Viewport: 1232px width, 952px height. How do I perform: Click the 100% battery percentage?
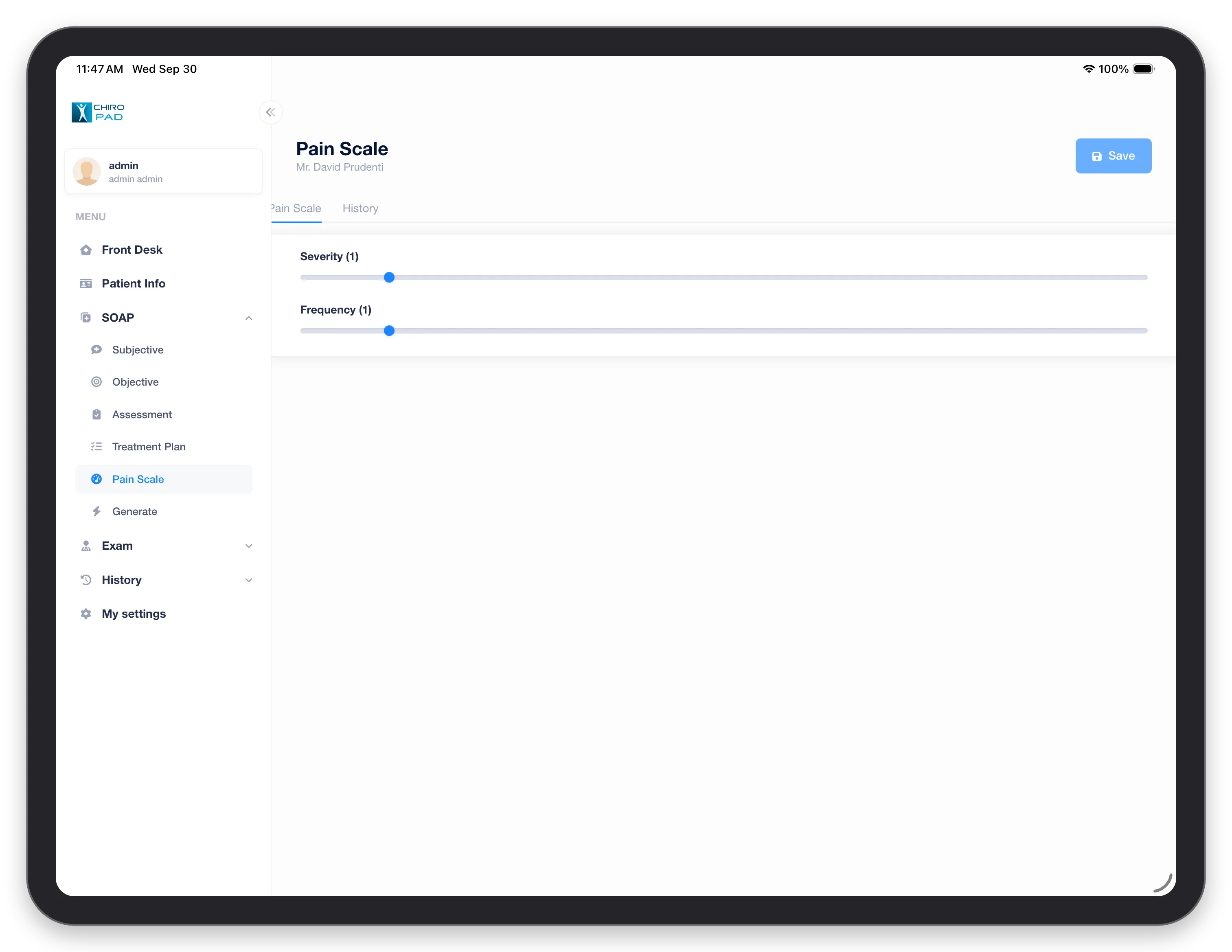(1114, 69)
